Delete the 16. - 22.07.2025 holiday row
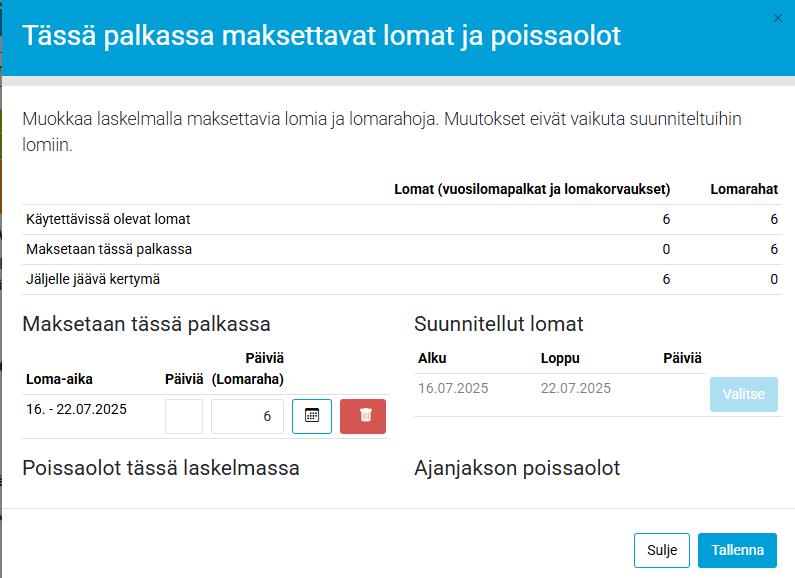Image resolution: width=795 pixels, height=578 pixels. click(364, 416)
